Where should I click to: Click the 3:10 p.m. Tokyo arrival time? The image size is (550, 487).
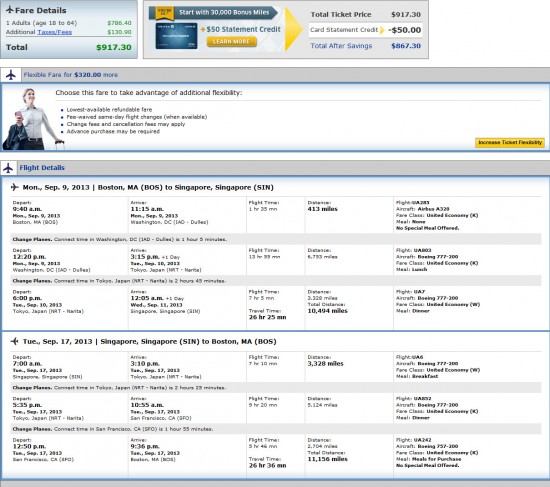145,364
